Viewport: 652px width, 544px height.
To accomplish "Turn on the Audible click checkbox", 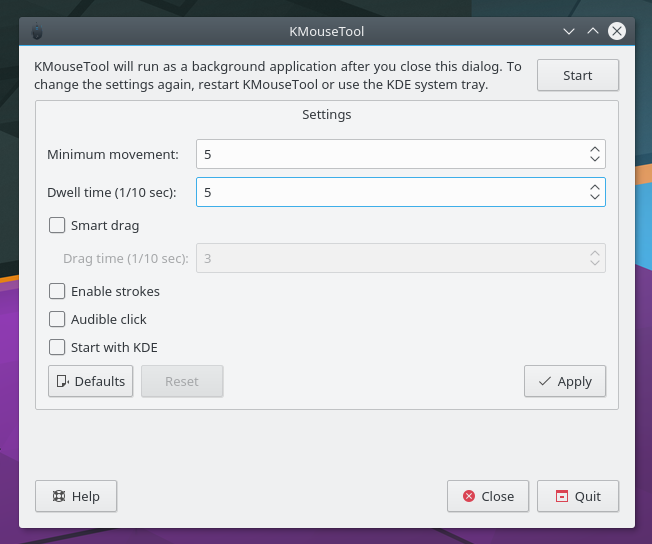I will (x=57, y=320).
